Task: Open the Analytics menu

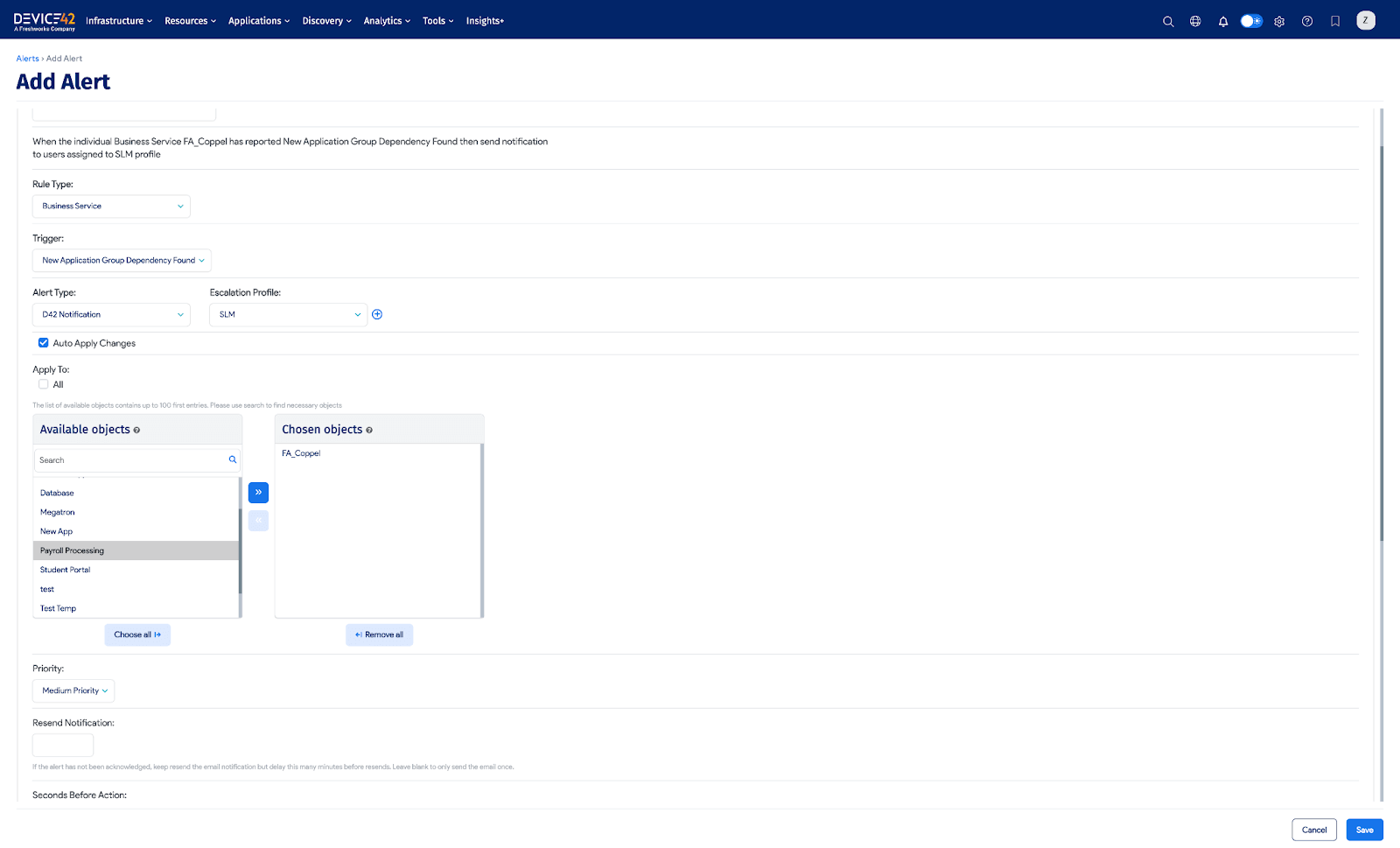Action: pos(387,21)
